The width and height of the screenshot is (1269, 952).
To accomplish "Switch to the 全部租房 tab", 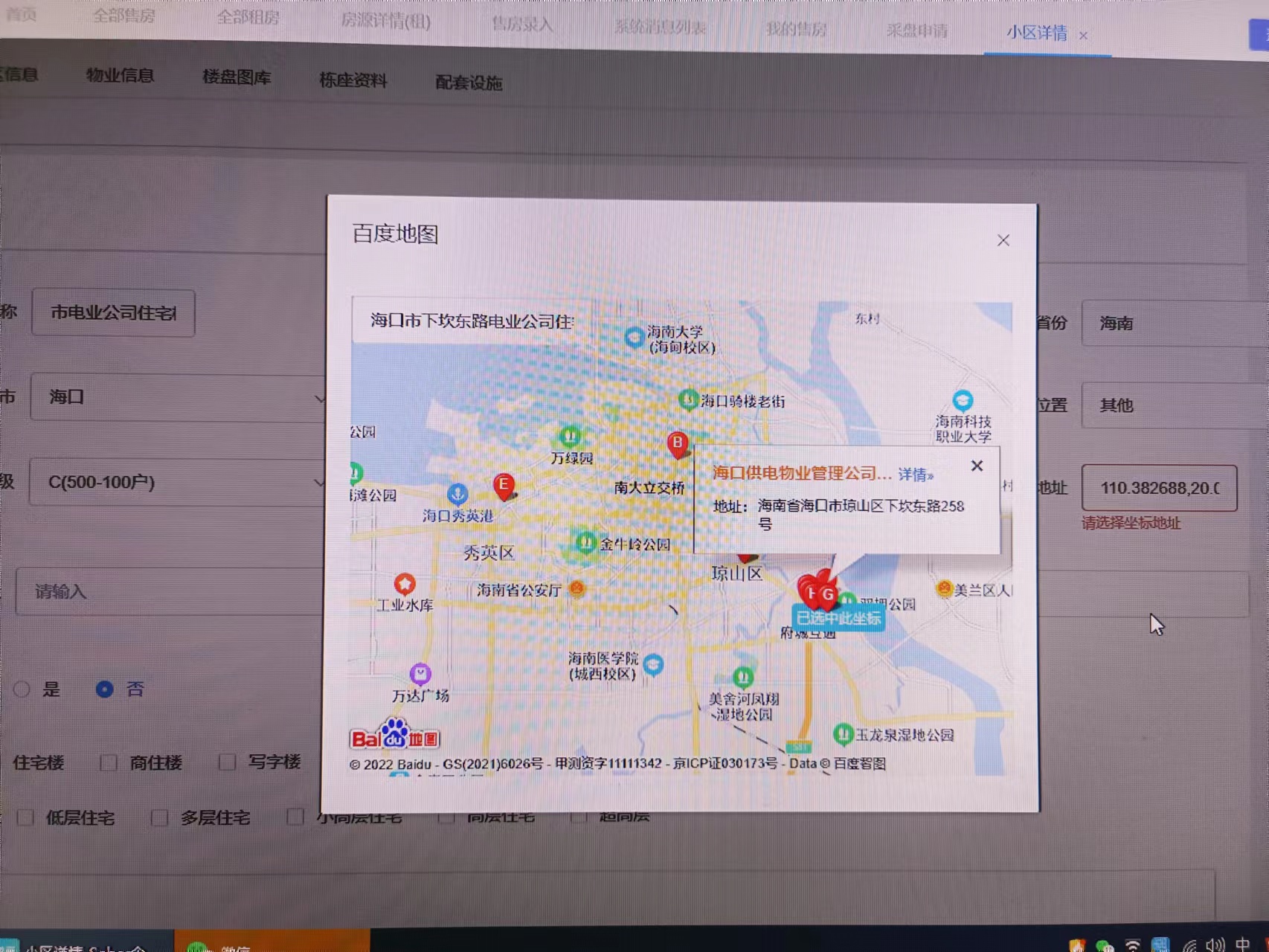I will tap(248, 18).
